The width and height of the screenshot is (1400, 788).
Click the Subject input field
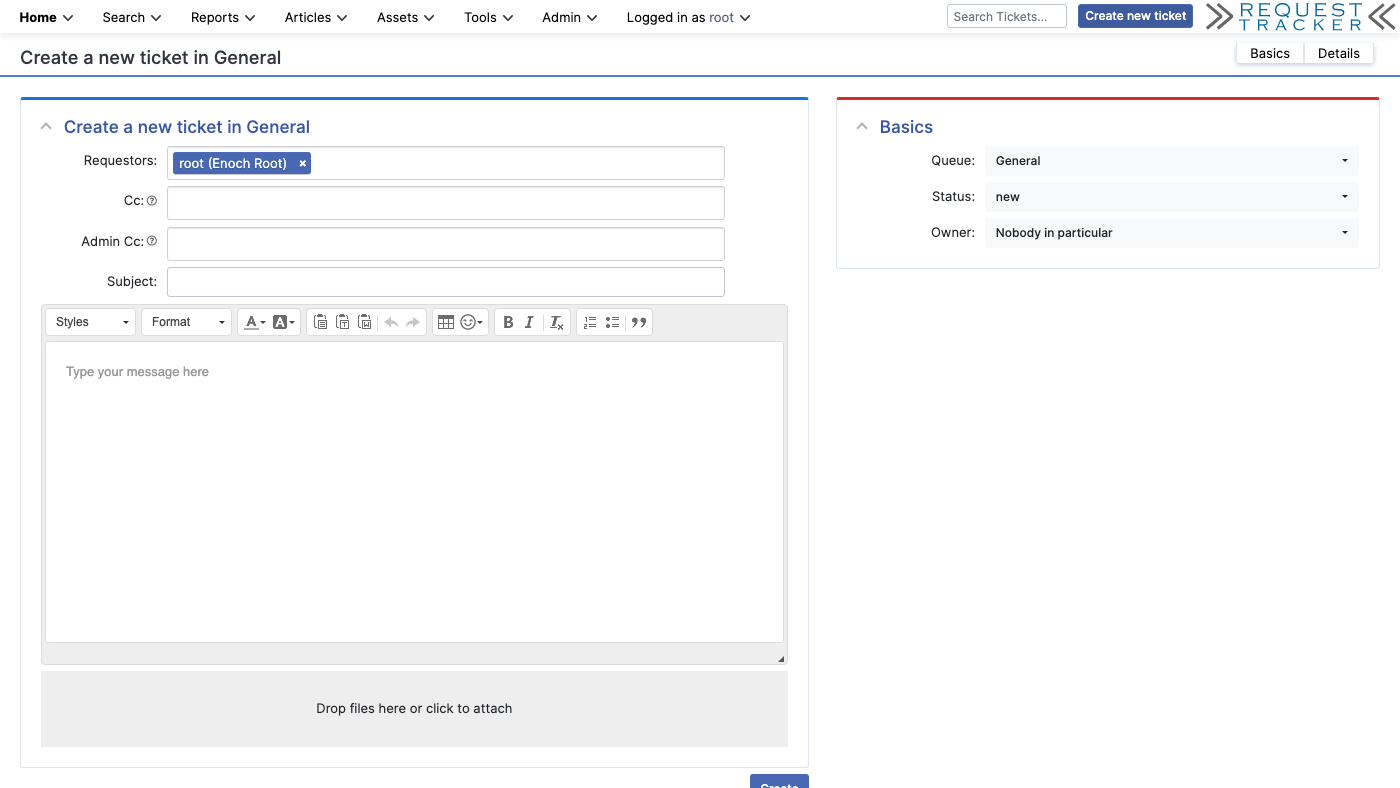click(446, 282)
